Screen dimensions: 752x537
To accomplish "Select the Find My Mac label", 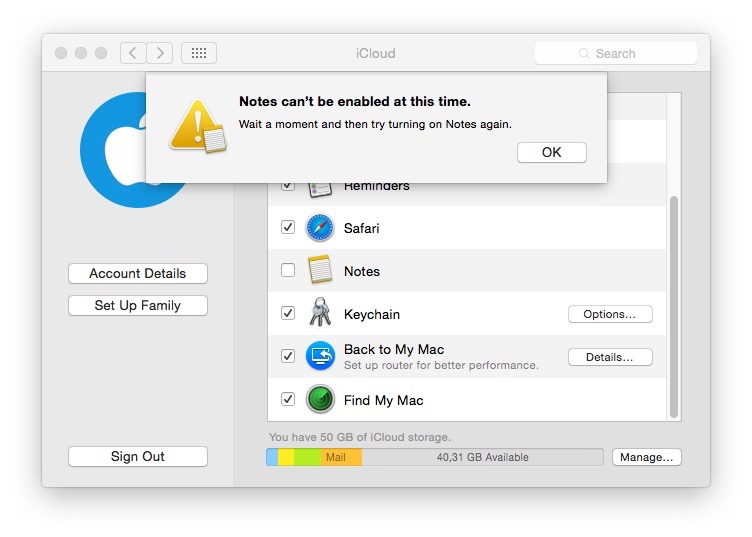I will tap(384, 400).
